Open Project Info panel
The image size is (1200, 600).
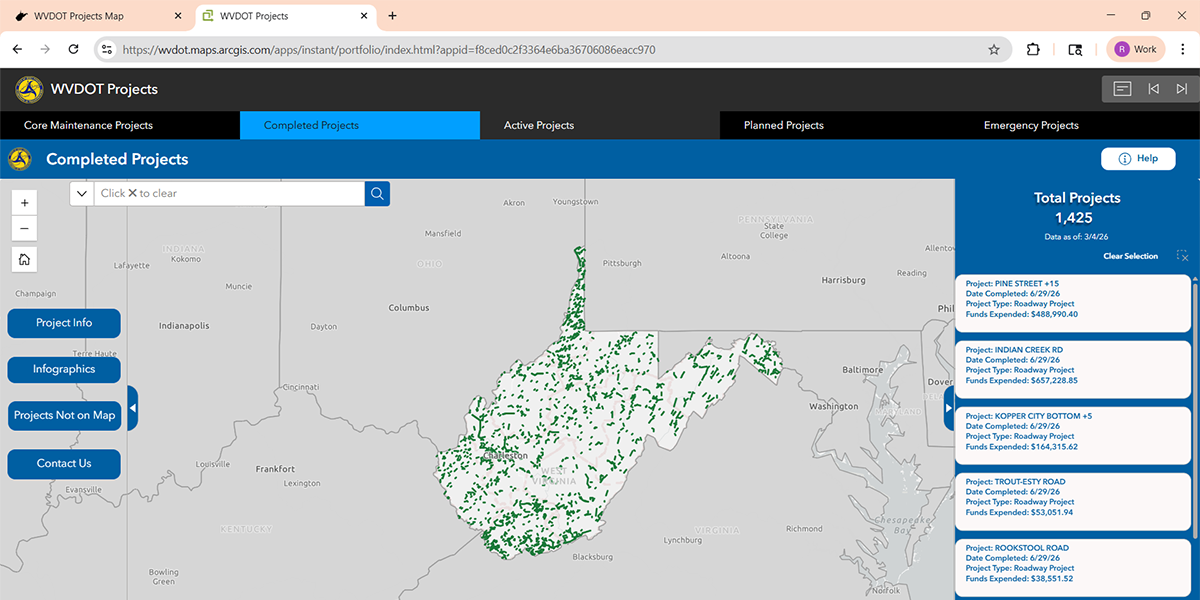[x=64, y=323]
